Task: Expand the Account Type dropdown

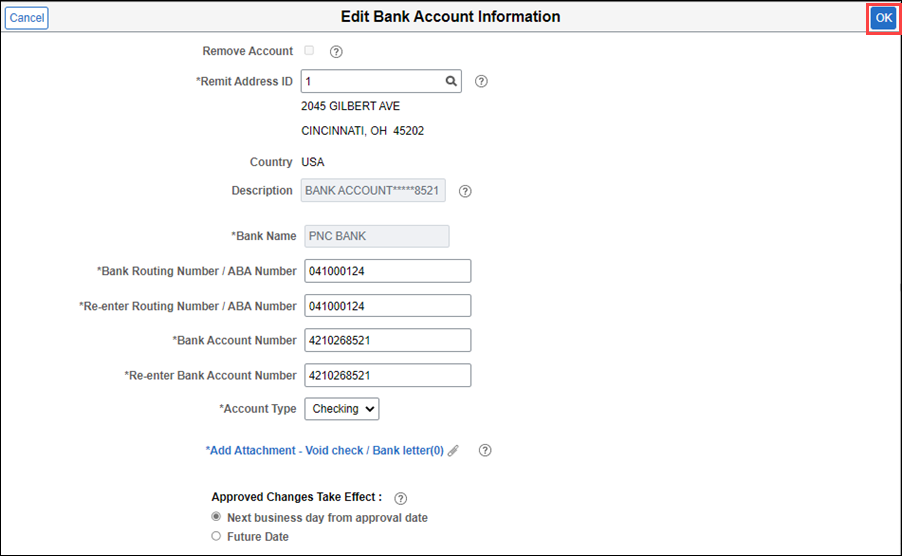Action: [342, 409]
